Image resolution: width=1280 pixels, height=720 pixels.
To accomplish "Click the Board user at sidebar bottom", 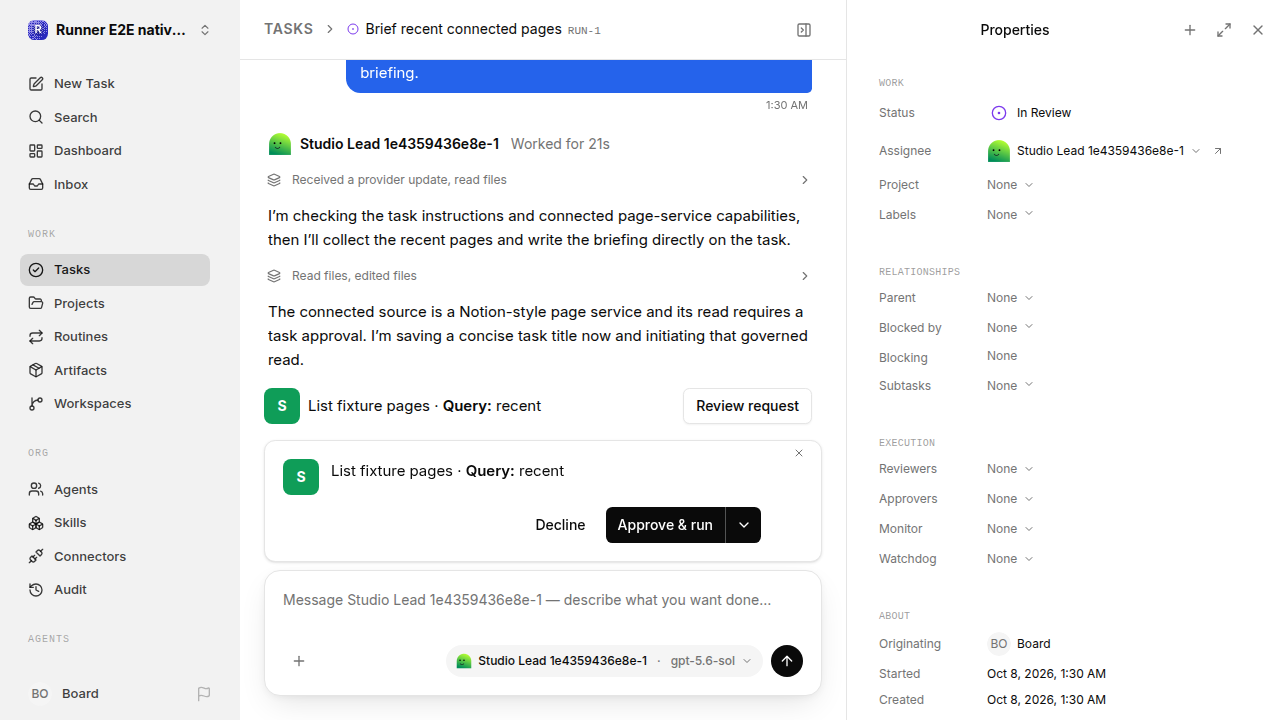I will [64, 694].
